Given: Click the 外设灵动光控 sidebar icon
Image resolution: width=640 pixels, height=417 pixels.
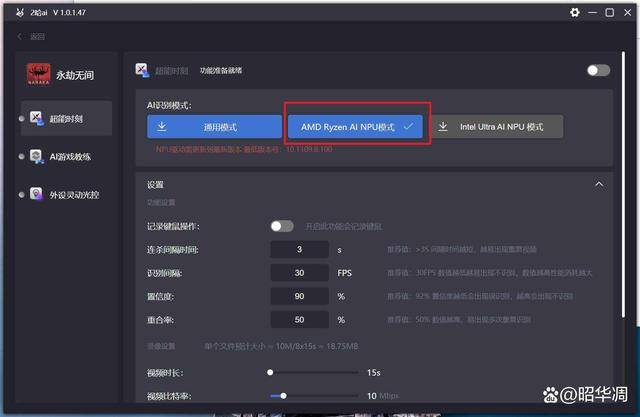Looking at the screenshot, I should tap(37, 194).
